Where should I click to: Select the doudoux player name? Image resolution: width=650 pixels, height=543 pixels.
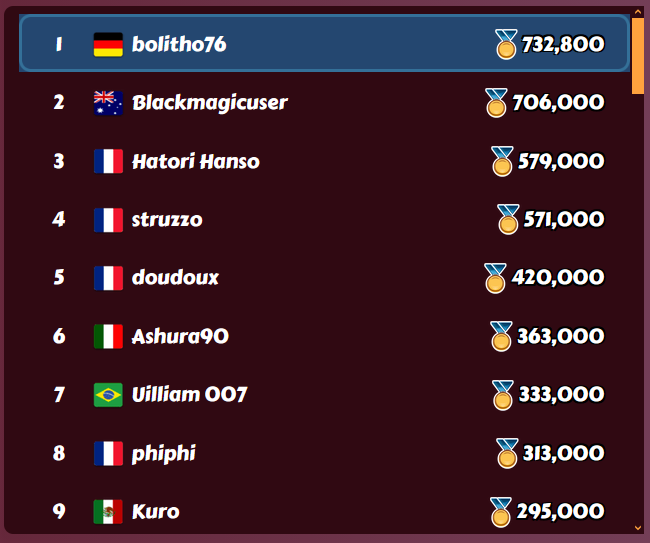[175, 277]
